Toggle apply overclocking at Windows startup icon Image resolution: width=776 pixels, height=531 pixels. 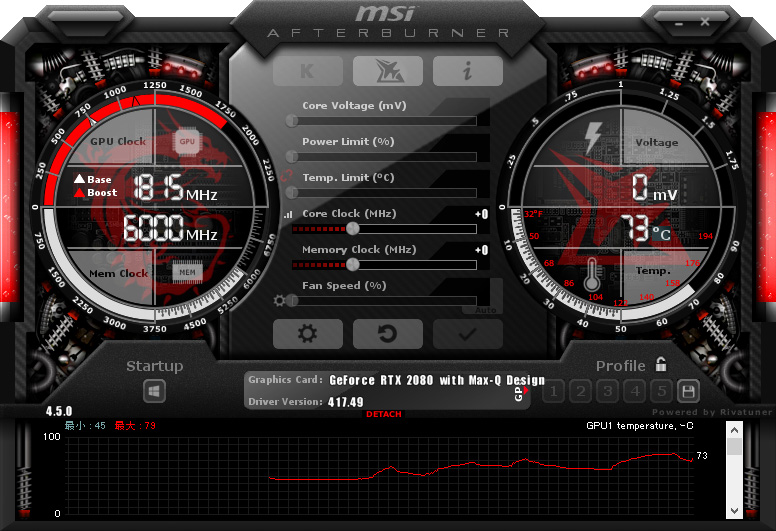154,391
